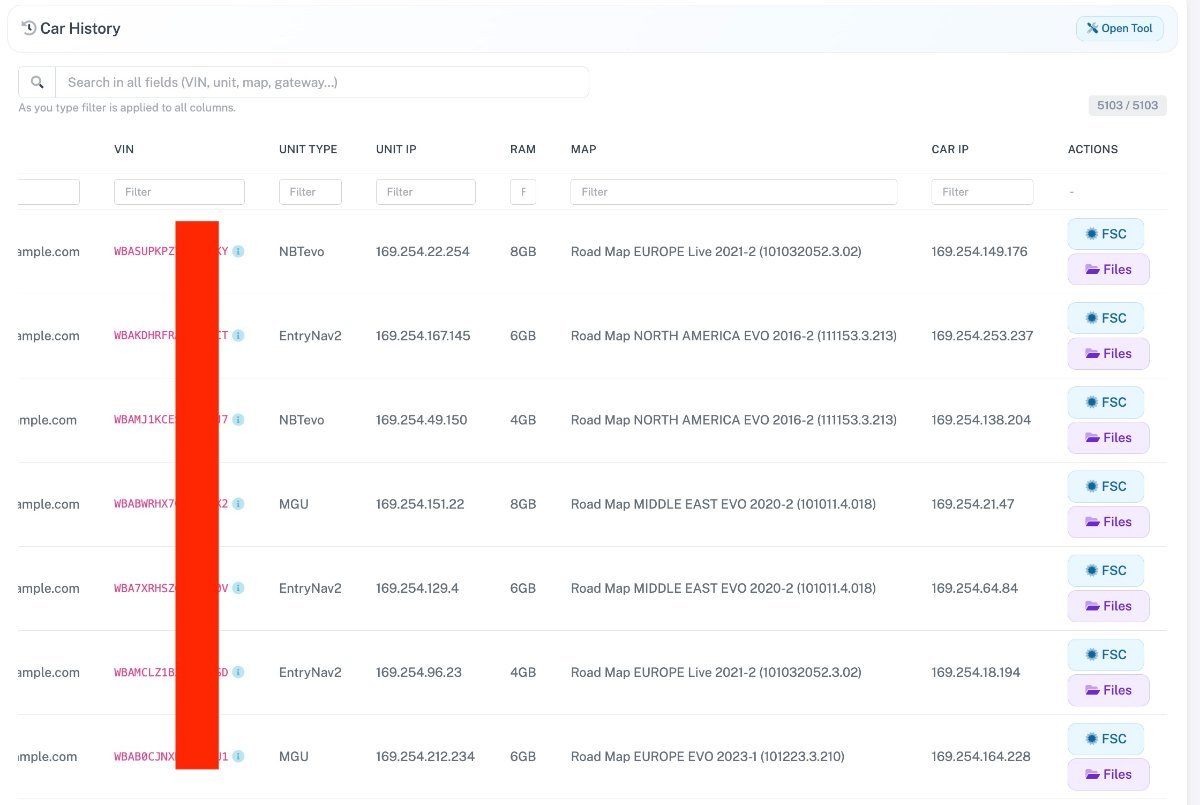Open FSC for unit IP 169.254.22.254
This screenshot has height=805, width=1200.
tap(1105, 234)
